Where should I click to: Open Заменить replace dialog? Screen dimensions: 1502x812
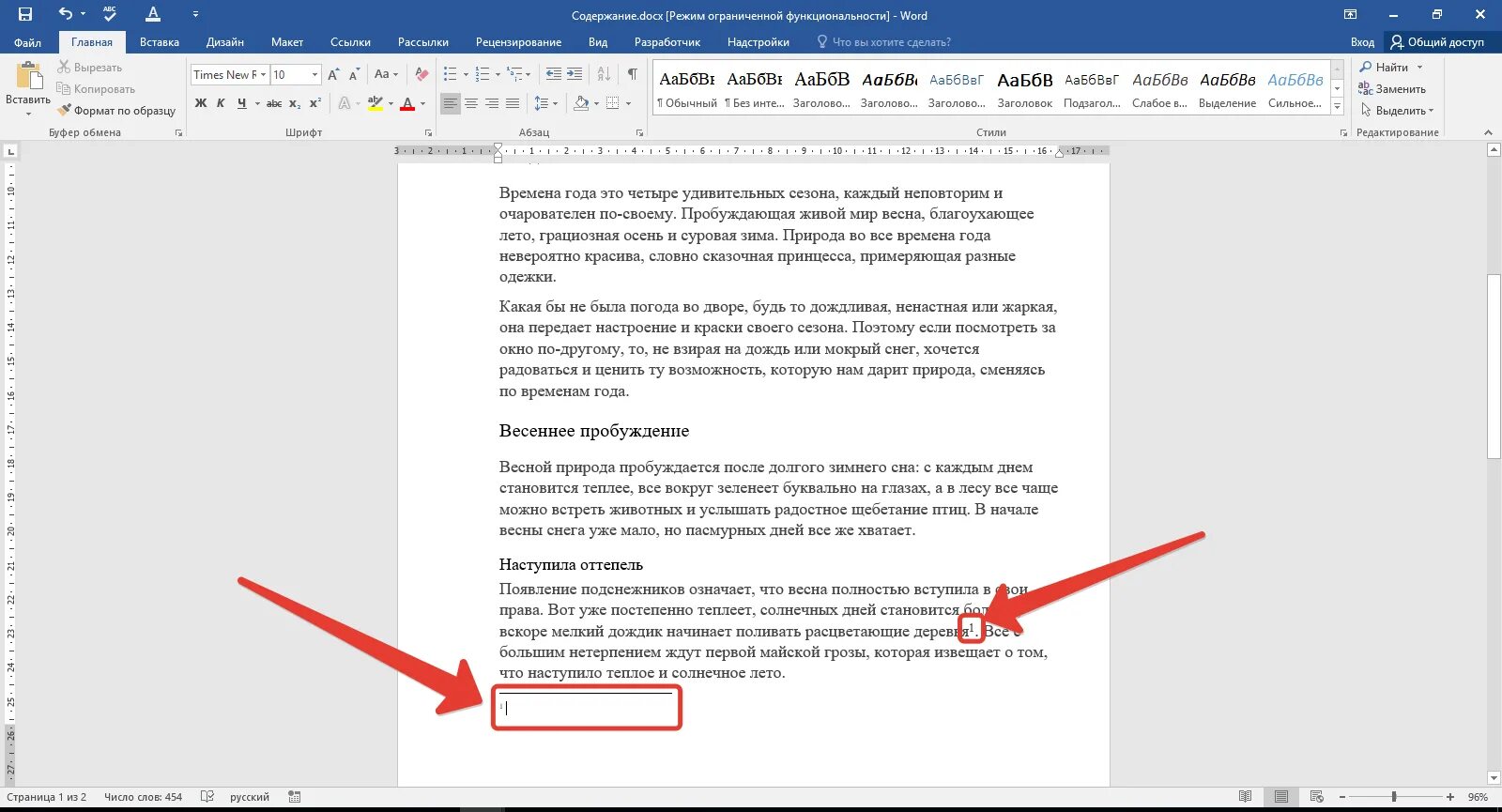click(x=1392, y=89)
